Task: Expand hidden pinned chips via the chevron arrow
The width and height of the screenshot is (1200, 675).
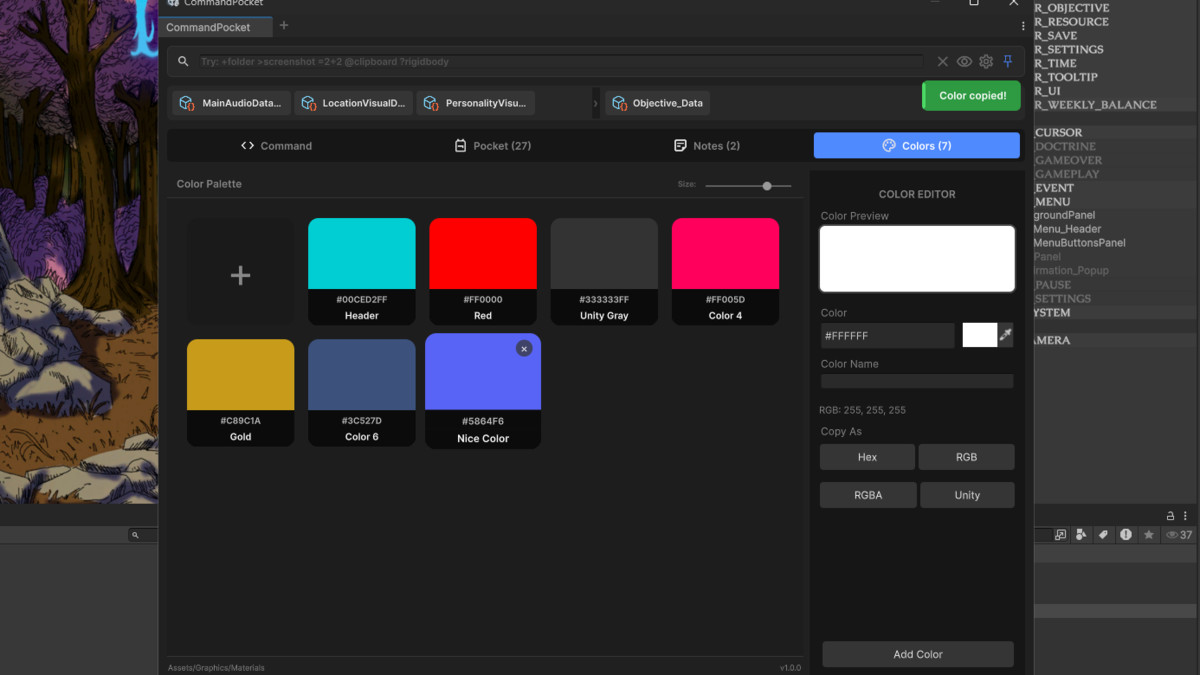Action: (596, 102)
